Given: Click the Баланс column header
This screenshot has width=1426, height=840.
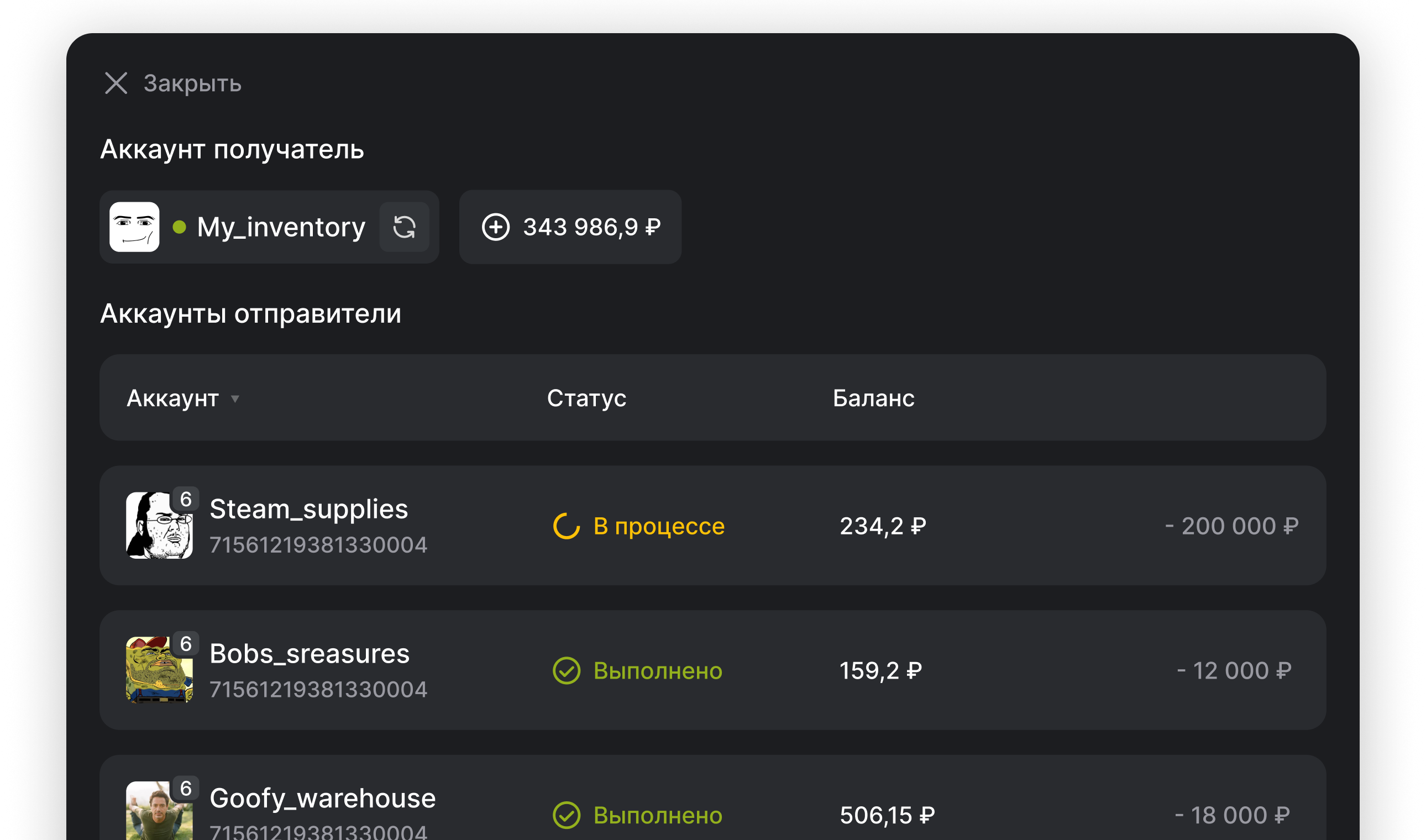Looking at the screenshot, I should click(x=873, y=398).
